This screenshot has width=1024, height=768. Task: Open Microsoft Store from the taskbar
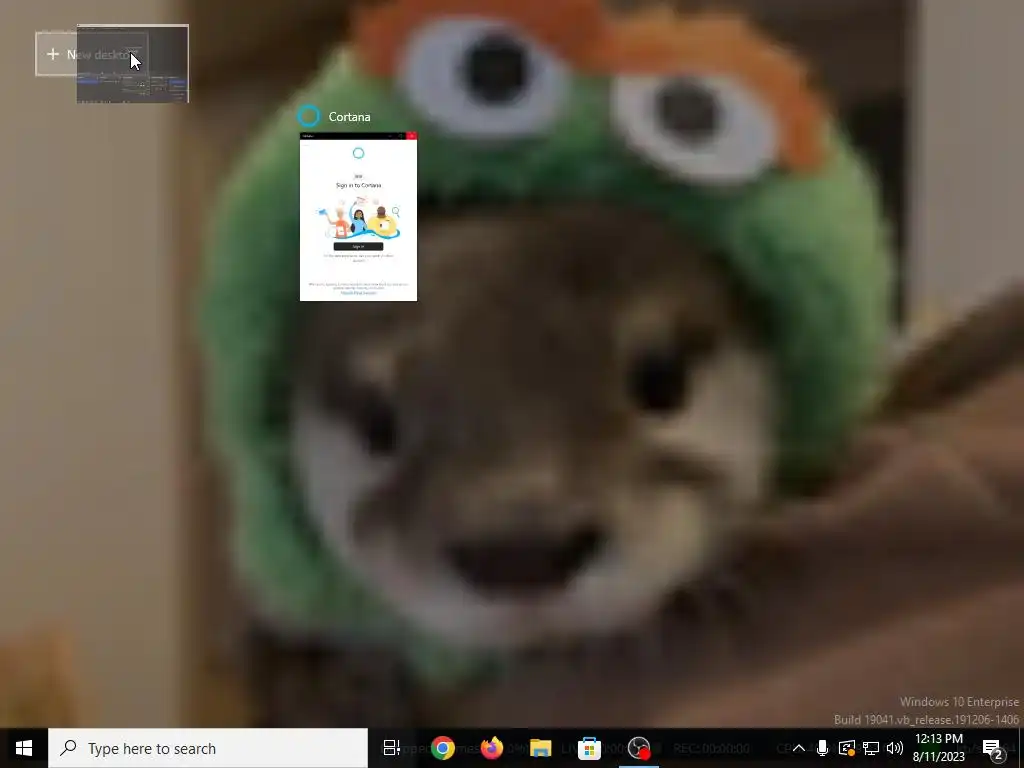(589, 748)
